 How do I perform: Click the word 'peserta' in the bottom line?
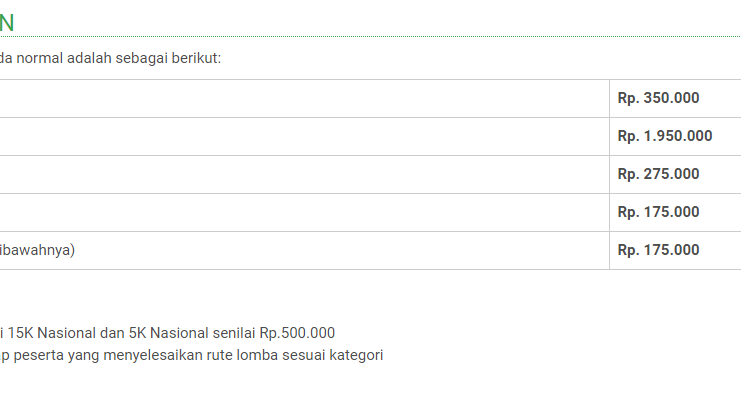[39, 355]
